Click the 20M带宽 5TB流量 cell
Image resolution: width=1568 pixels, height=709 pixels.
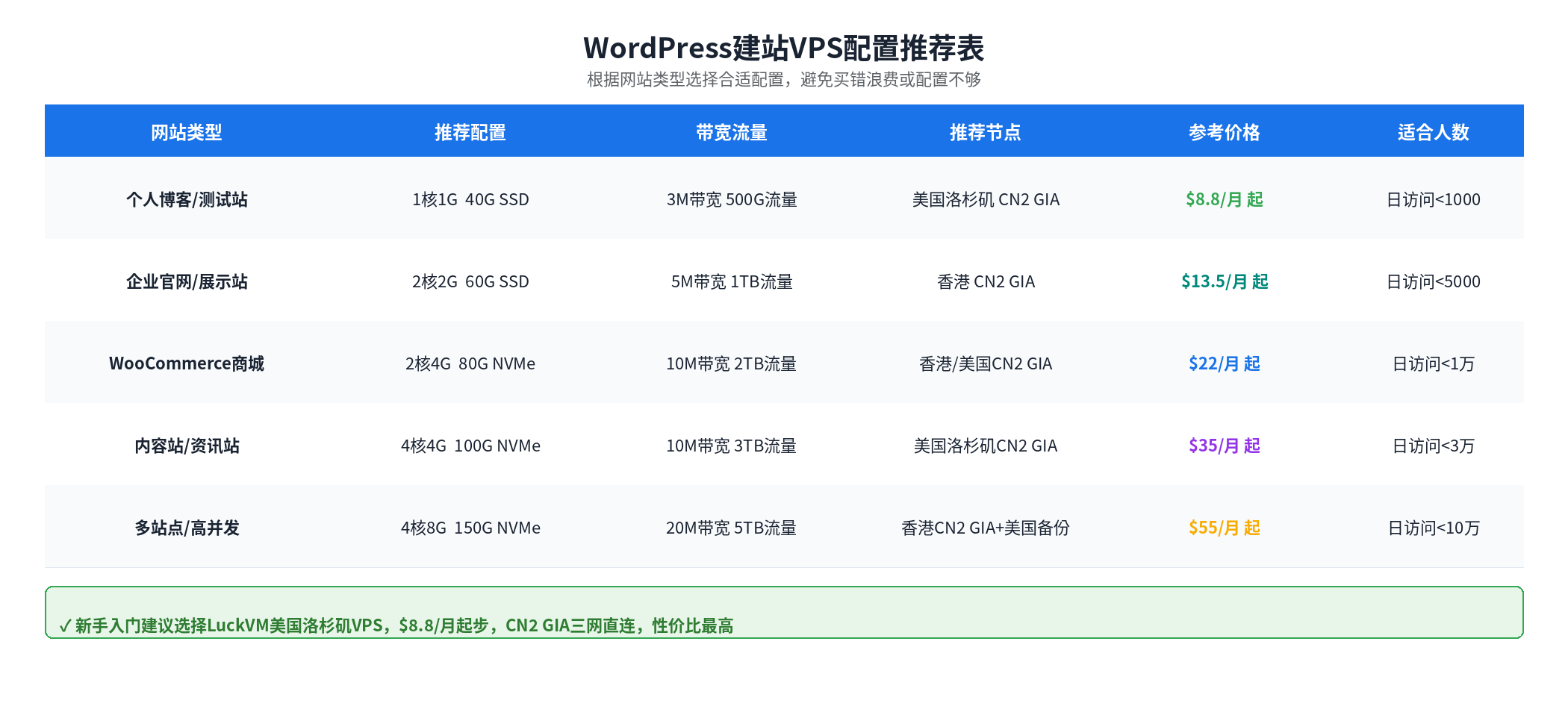pyautogui.click(x=732, y=528)
